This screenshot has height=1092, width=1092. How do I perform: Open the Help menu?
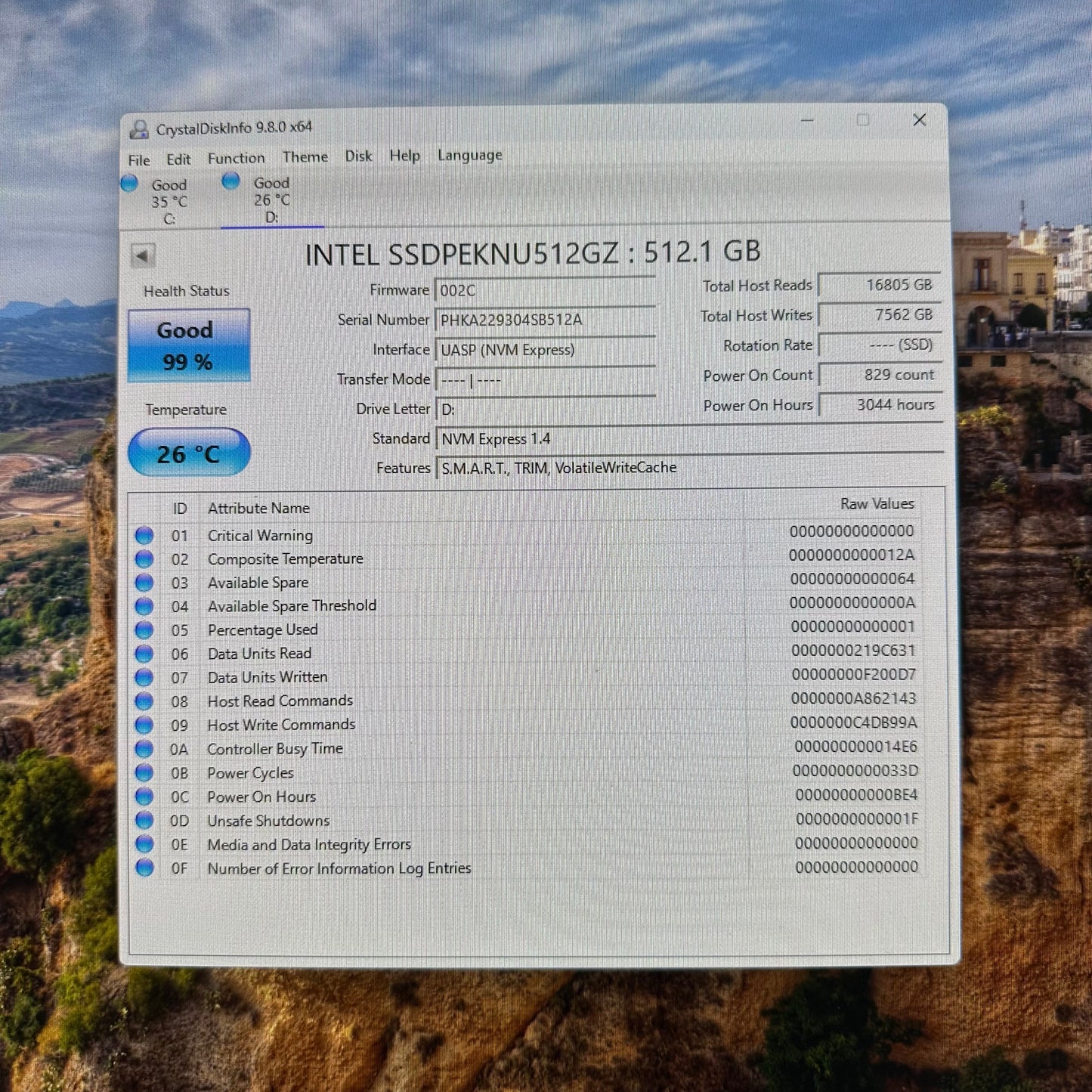pyautogui.click(x=404, y=155)
